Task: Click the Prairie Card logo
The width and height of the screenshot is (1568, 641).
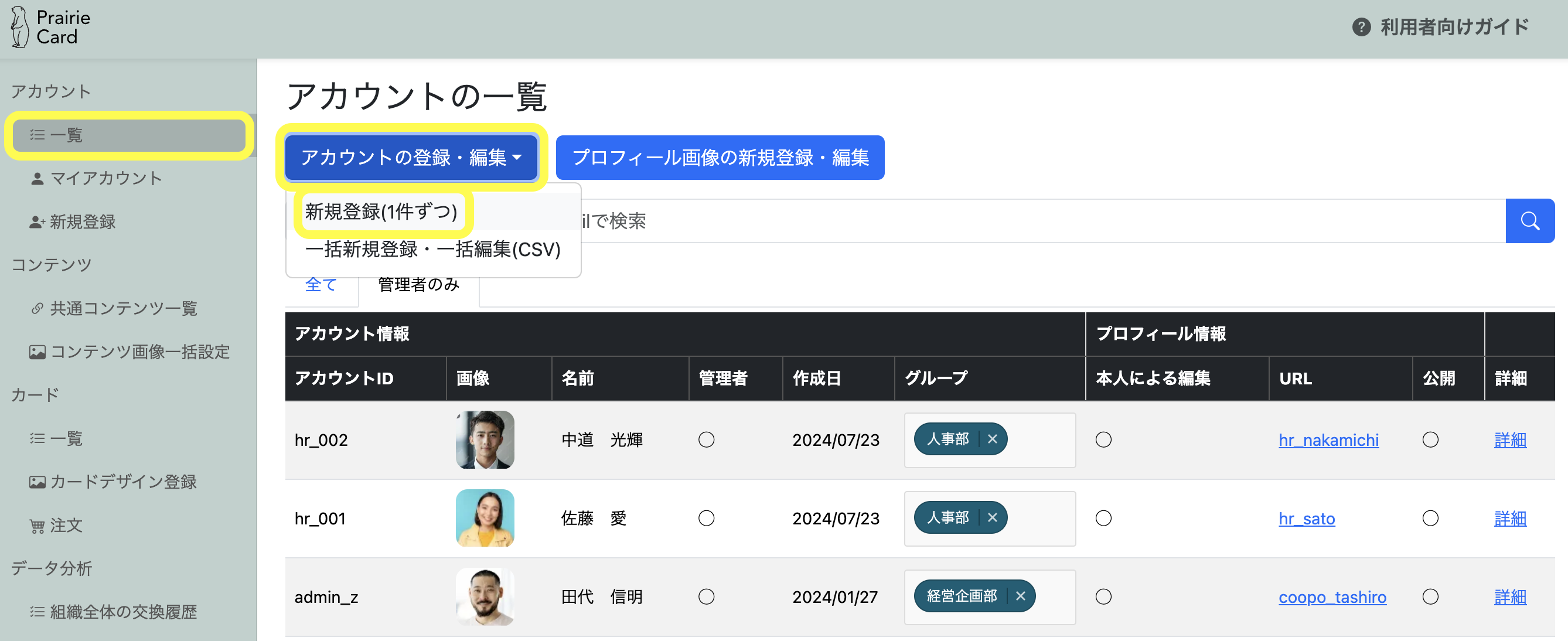Action: 50,28
